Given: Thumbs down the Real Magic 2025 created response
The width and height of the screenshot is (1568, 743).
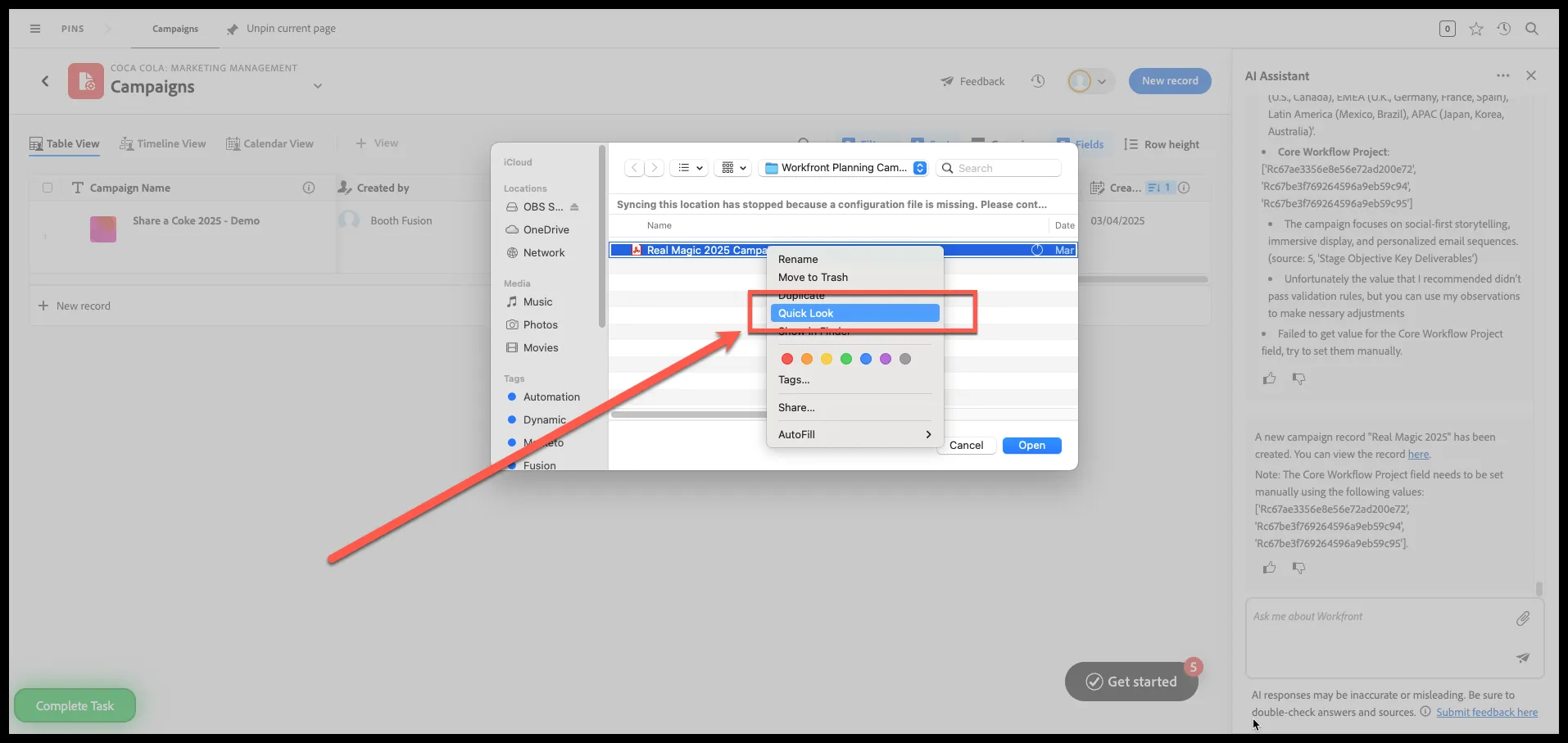Looking at the screenshot, I should click(1298, 568).
